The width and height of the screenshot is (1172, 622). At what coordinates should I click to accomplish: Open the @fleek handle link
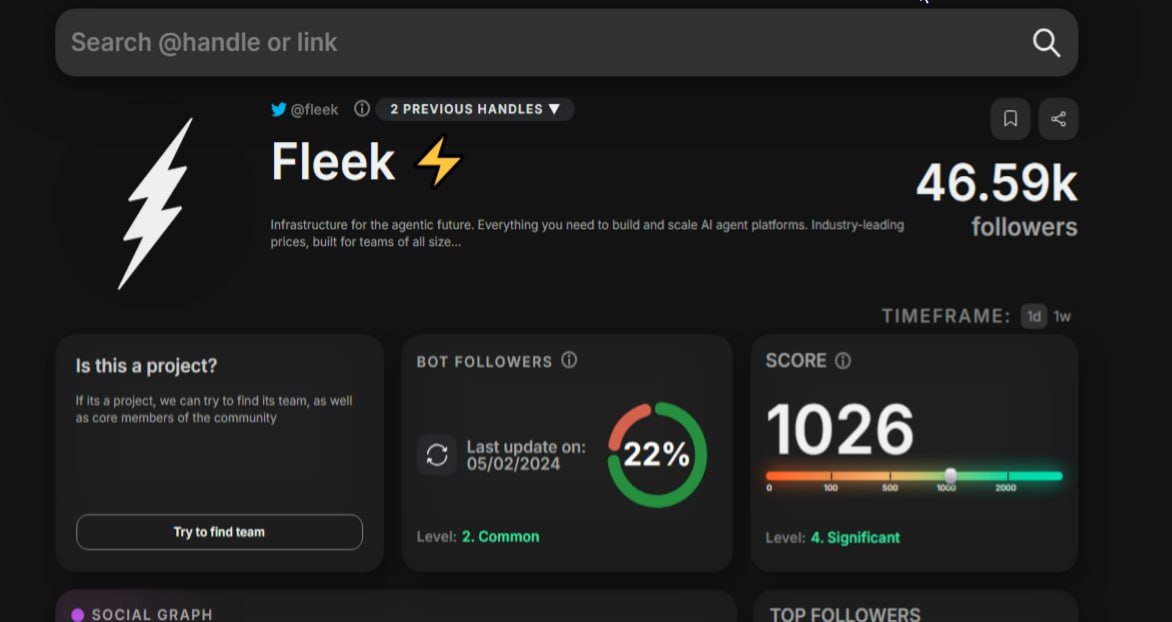pos(314,110)
